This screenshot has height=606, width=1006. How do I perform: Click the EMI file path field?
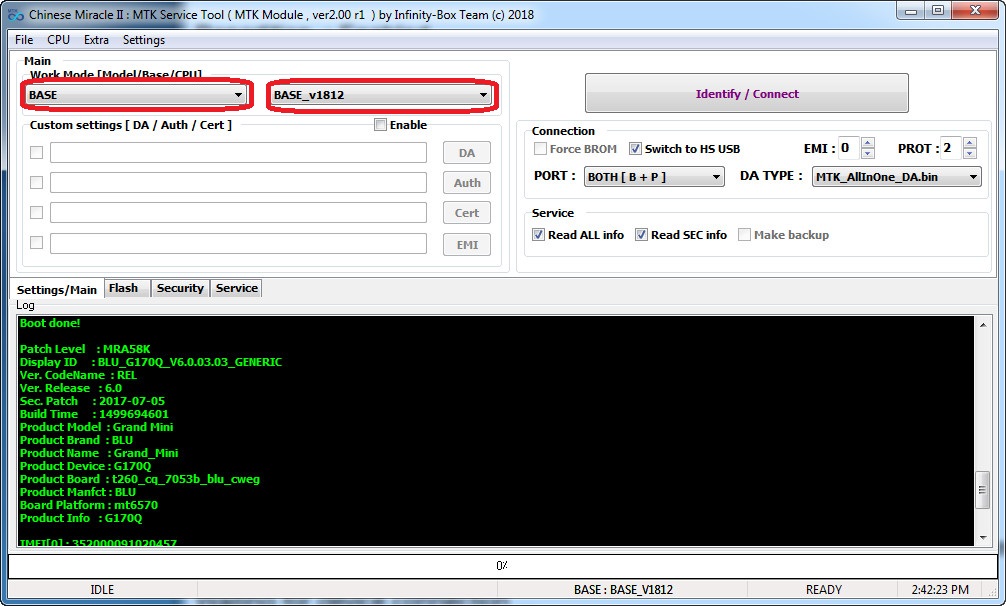click(x=238, y=243)
